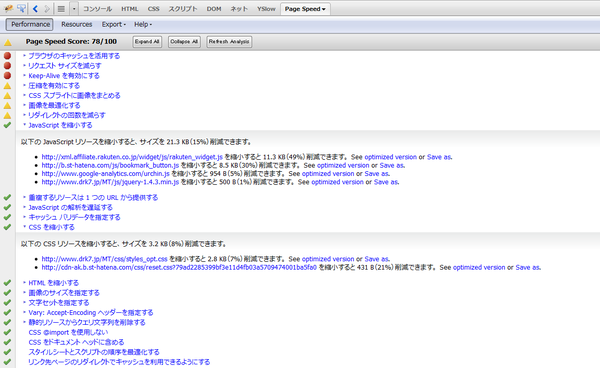Open the google-analytics urchin.js link
This screenshot has width=600, height=368.
click(105, 174)
